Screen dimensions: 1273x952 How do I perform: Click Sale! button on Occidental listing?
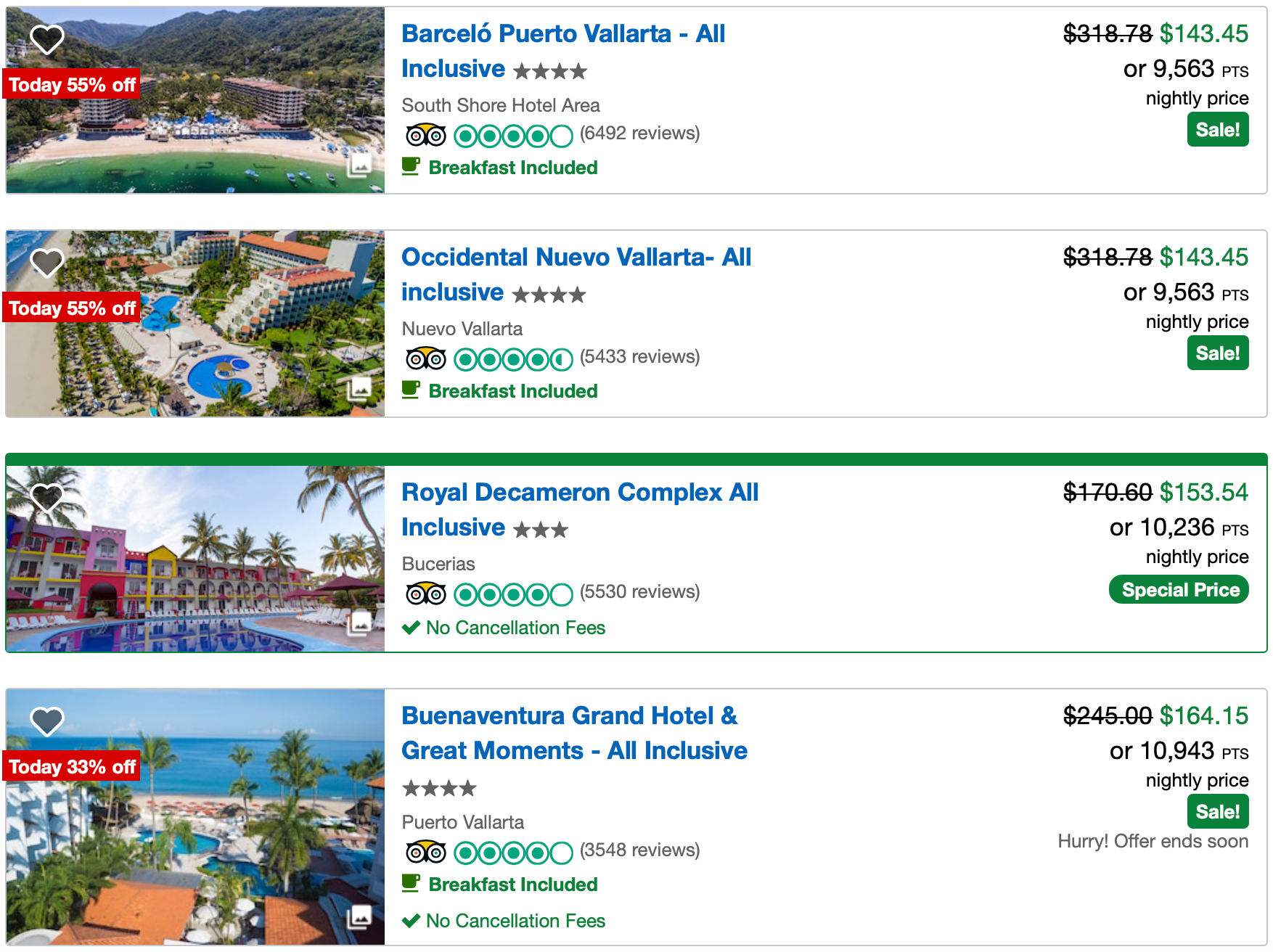[1217, 353]
